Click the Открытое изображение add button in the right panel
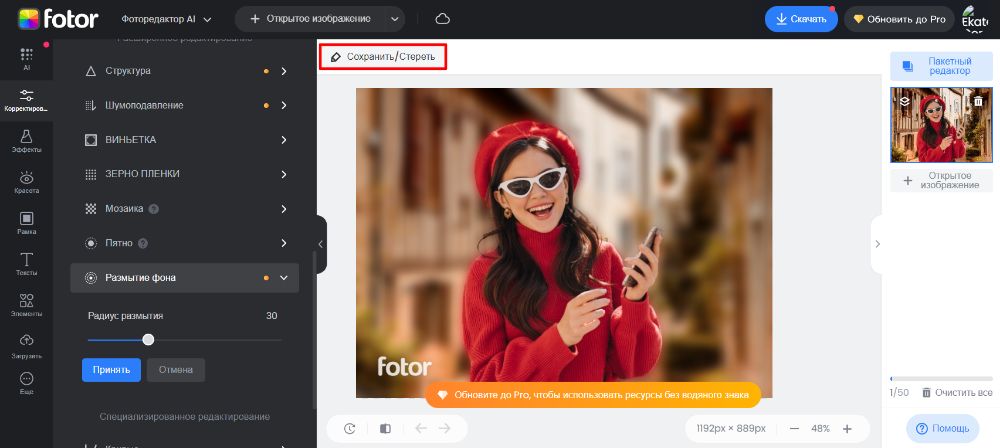This screenshot has width=1000, height=448. pyautogui.click(x=941, y=181)
